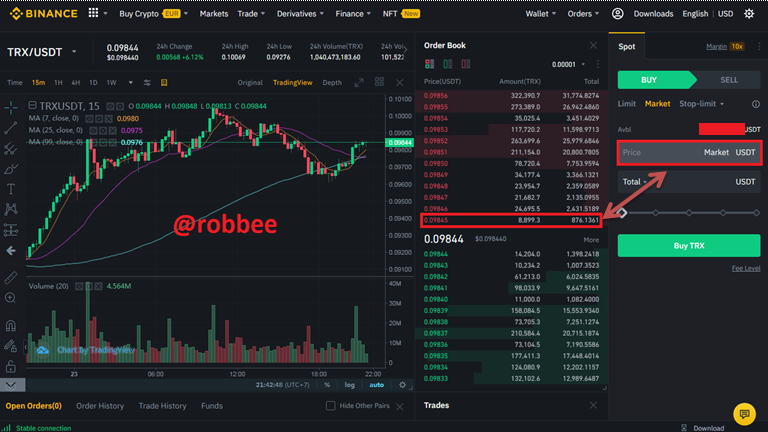Toggle magnet mode on chart
The width and height of the screenshot is (768, 432).
click(11, 325)
